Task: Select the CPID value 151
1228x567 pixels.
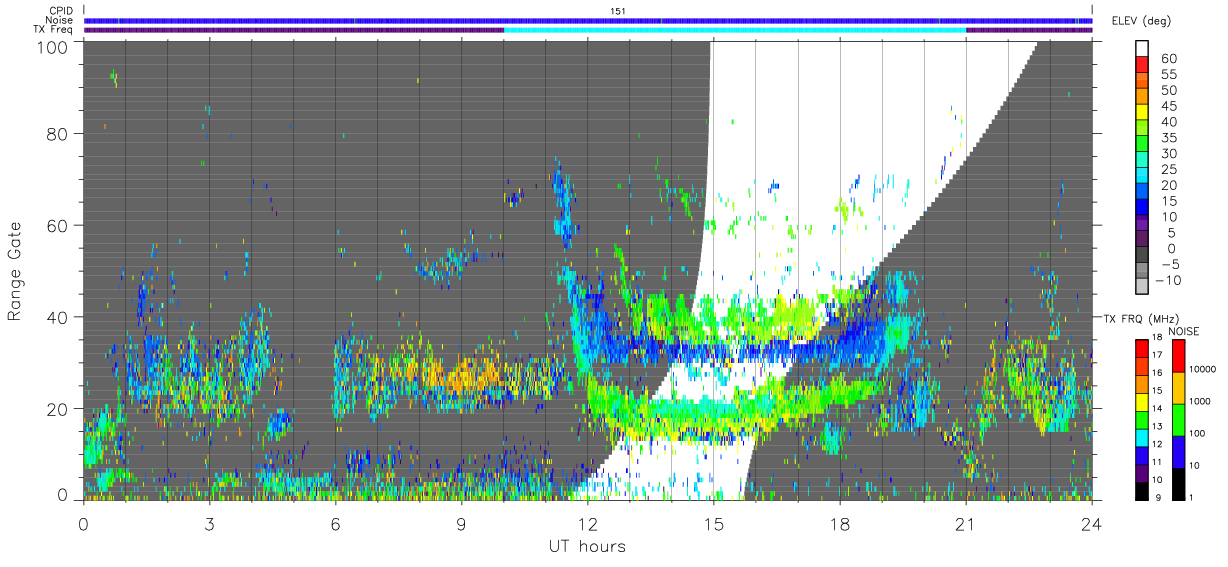Action: click(617, 10)
